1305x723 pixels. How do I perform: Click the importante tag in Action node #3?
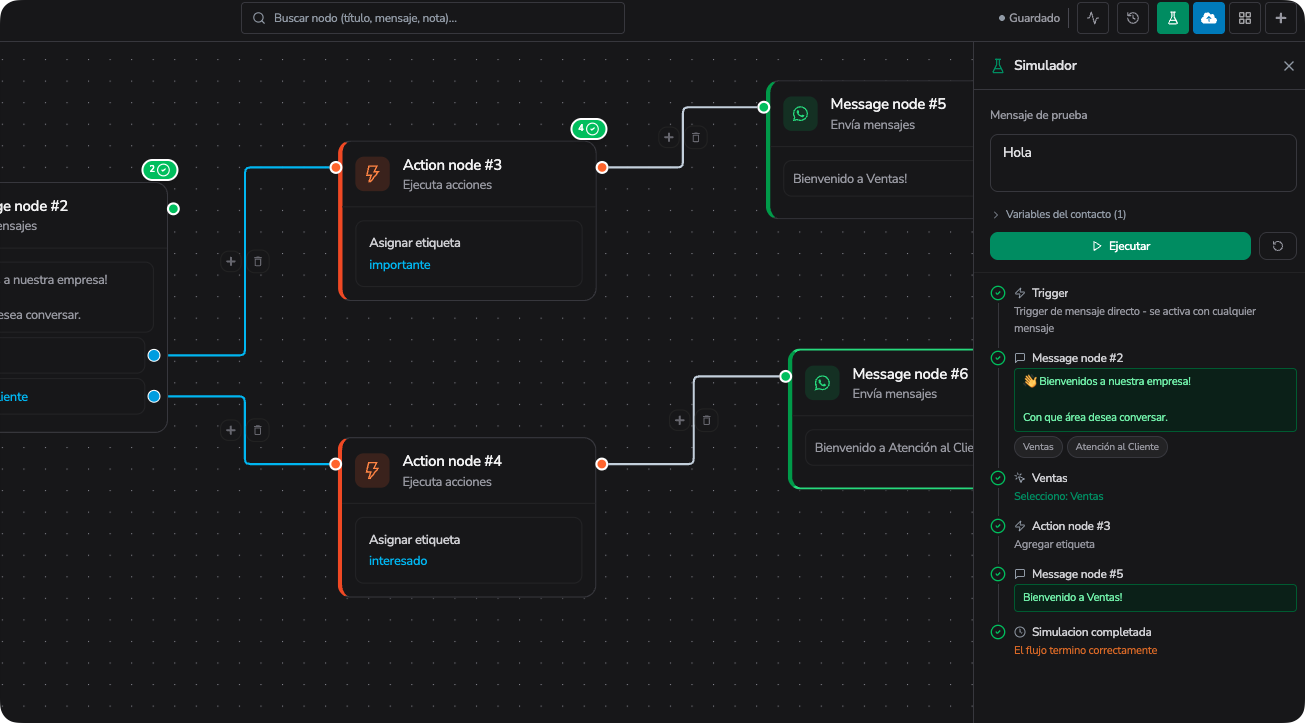pos(400,265)
